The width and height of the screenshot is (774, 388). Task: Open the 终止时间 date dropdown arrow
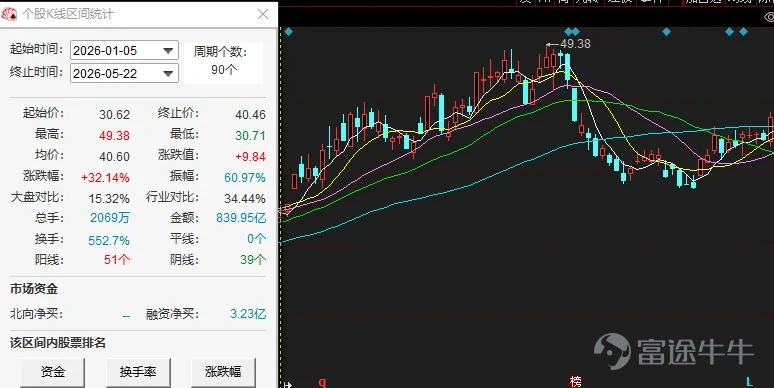pyautogui.click(x=168, y=74)
